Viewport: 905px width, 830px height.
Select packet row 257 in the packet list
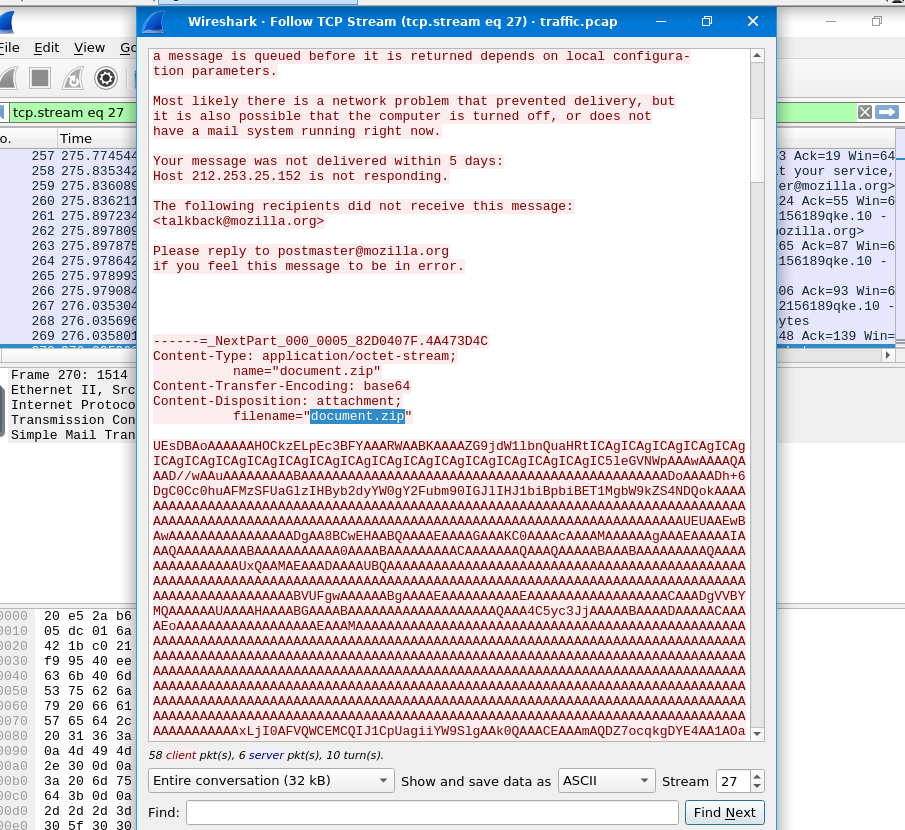pyautogui.click(x=68, y=156)
